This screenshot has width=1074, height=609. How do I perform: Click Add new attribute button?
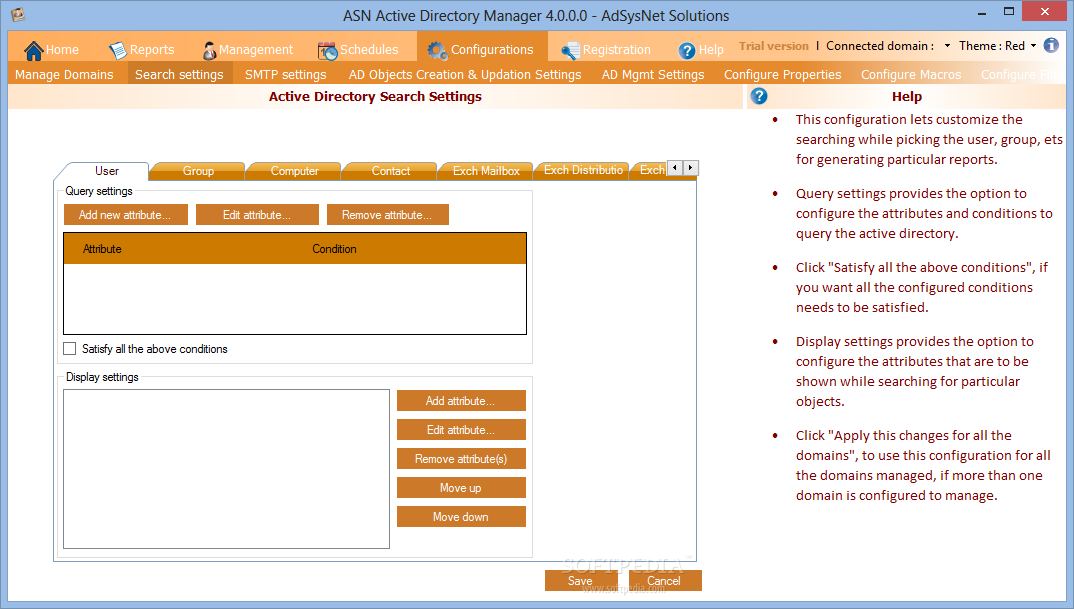click(125, 214)
